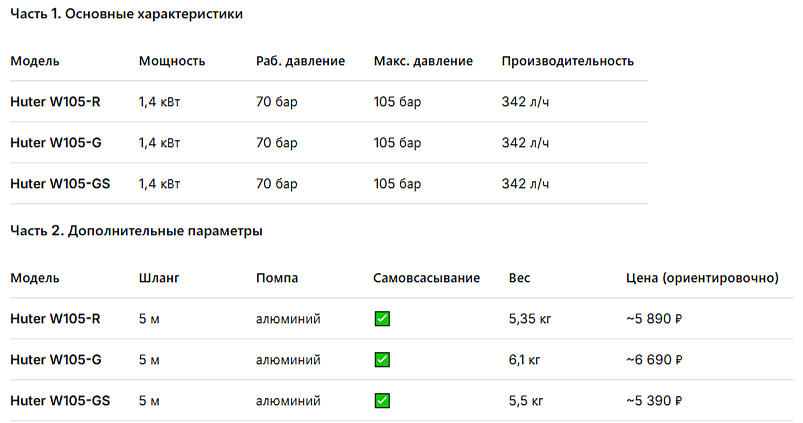Click the Раб. давление column header
Image resolution: width=803 pixels, height=423 pixels.
301,61
